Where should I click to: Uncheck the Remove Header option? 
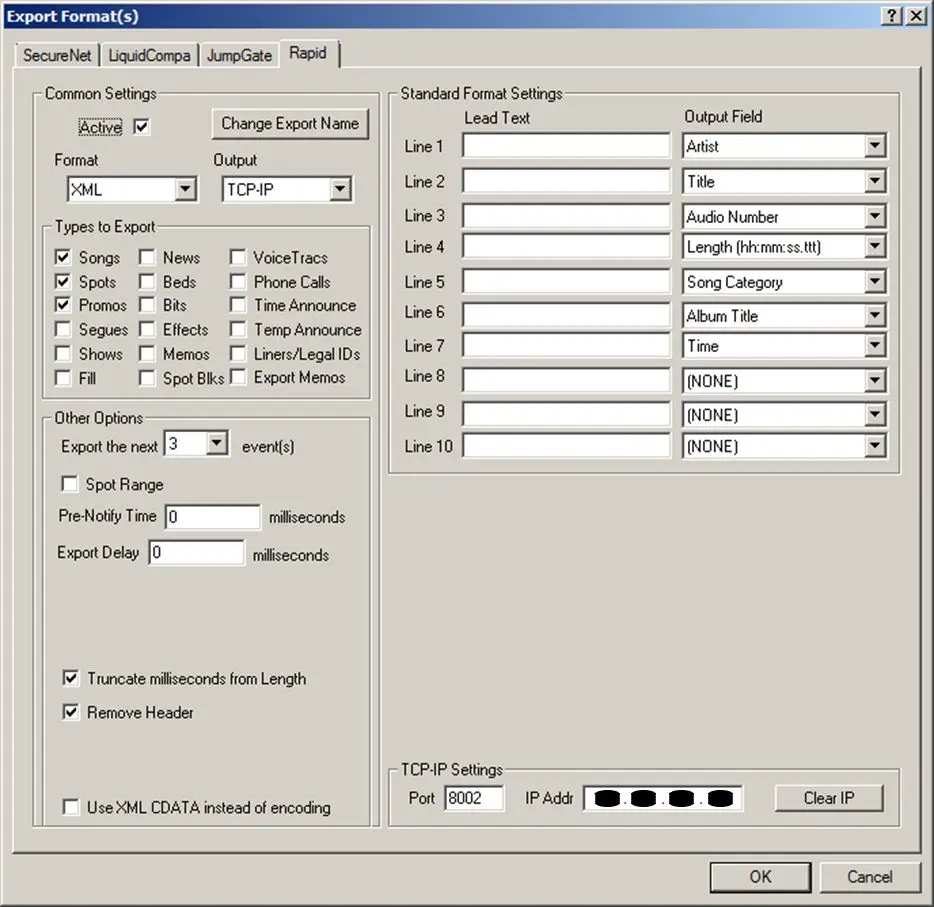pyautogui.click(x=71, y=712)
